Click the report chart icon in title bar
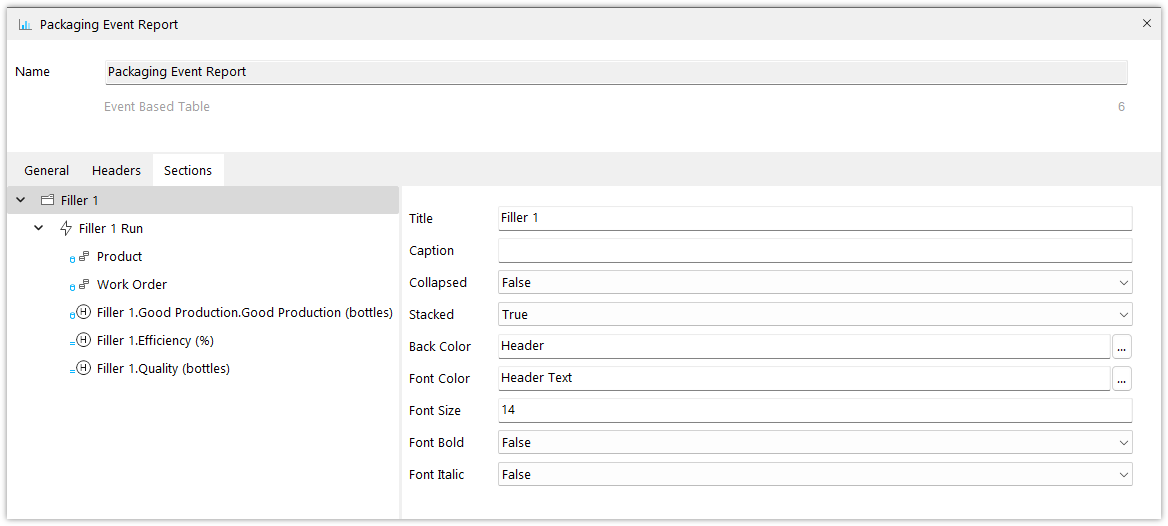Screen dimensions: 1168x526 tap(25, 25)
